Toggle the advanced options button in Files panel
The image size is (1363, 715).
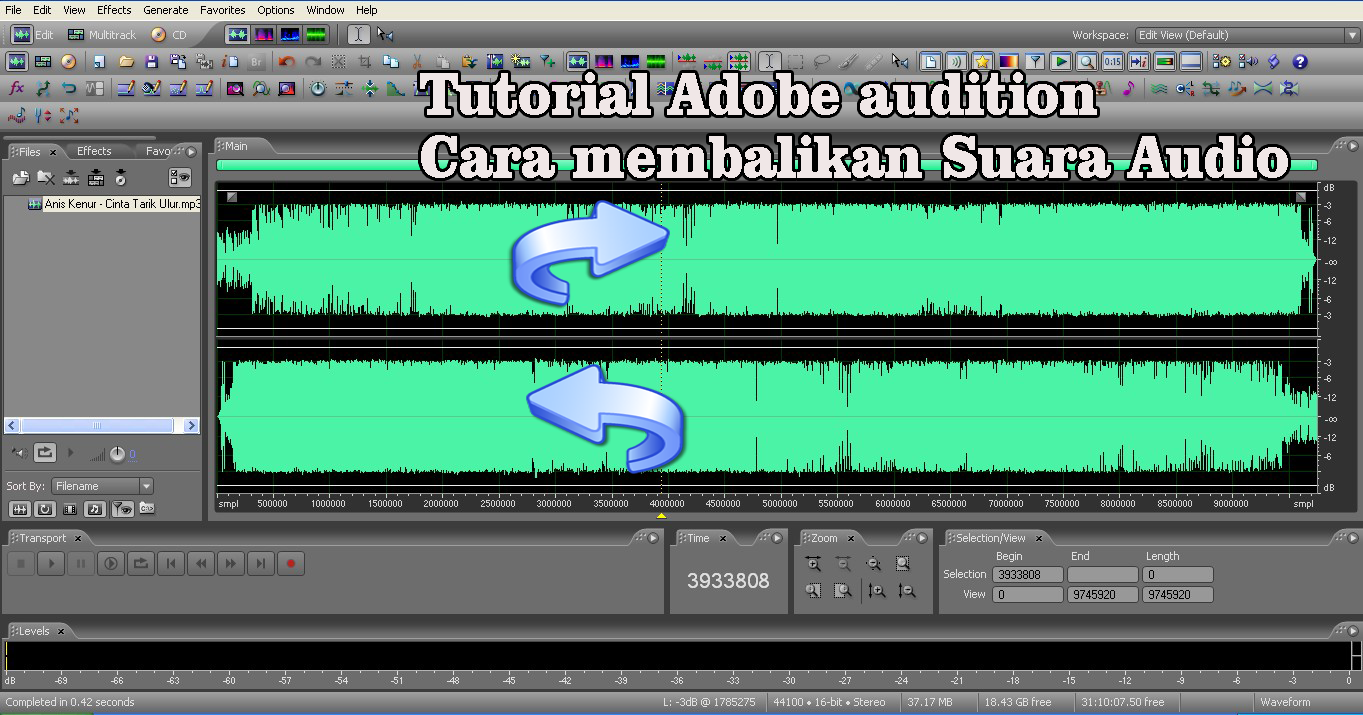pos(180,178)
